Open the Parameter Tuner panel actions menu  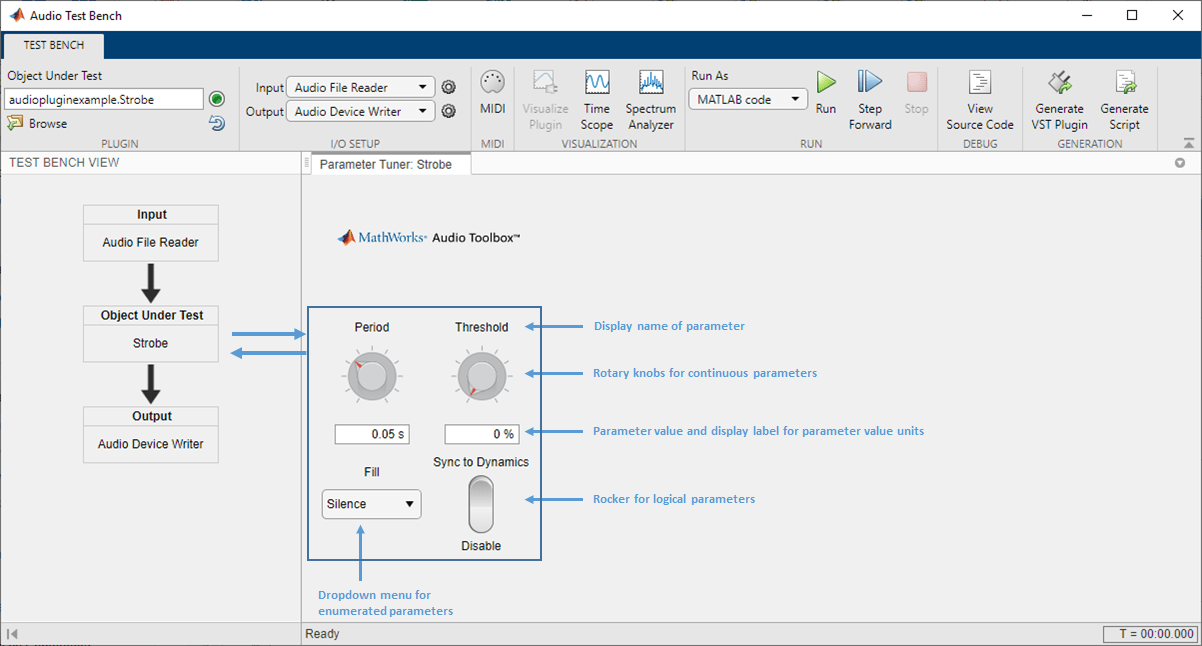[1180, 163]
